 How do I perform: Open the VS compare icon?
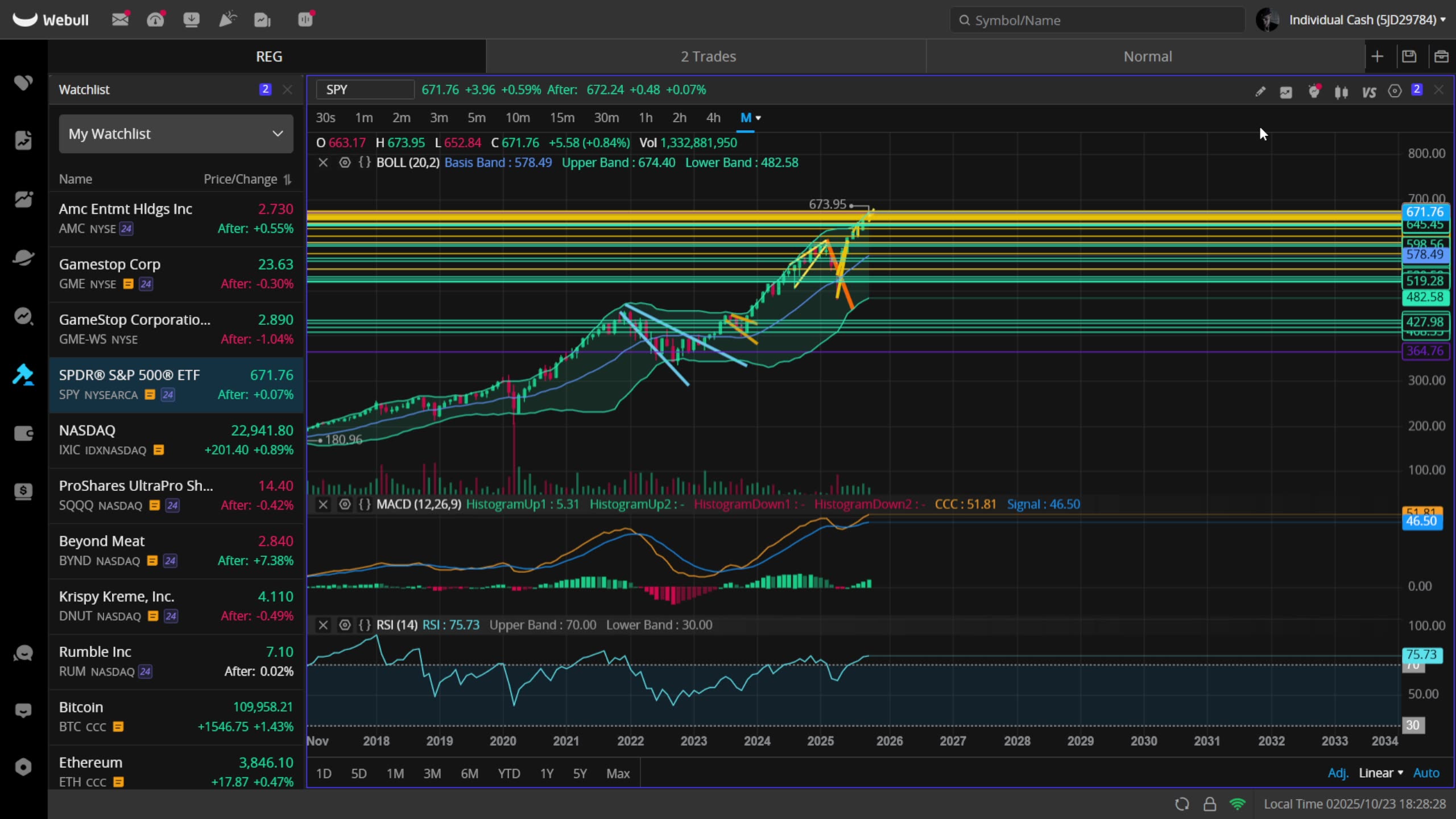pos(1368,91)
